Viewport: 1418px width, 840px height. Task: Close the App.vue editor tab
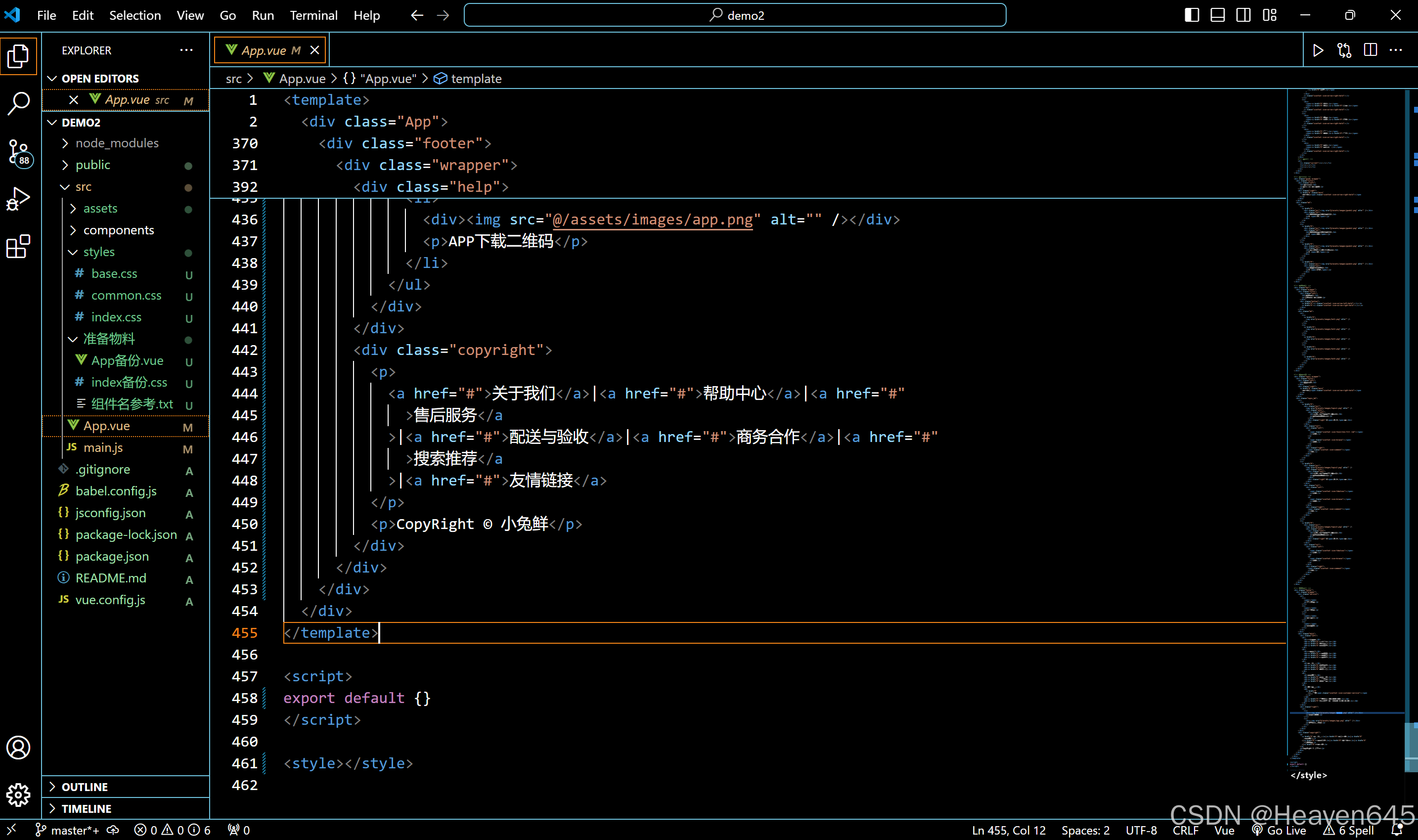click(x=315, y=50)
